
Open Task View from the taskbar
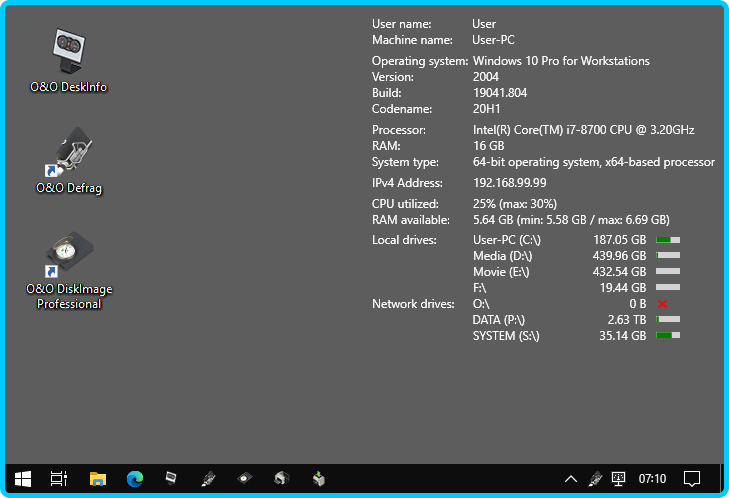point(59,479)
